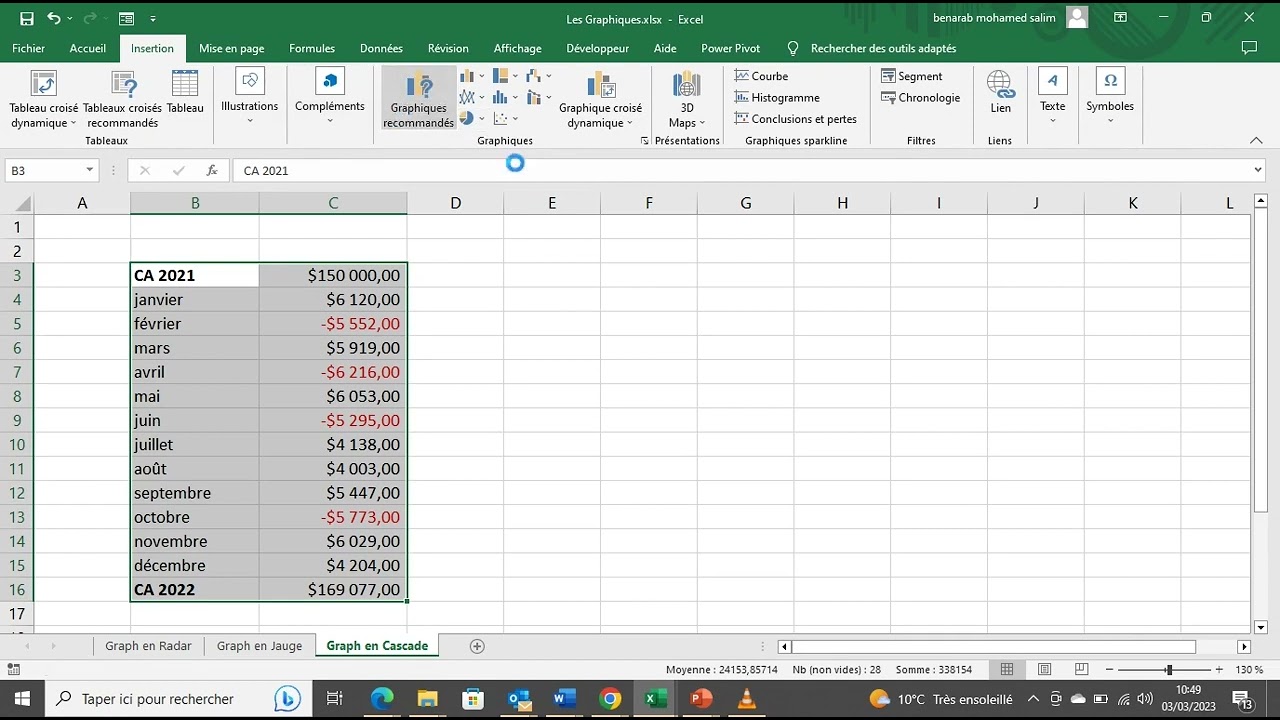Expand the Illustrations dropdown
1280x720 pixels.
pyautogui.click(x=249, y=98)
